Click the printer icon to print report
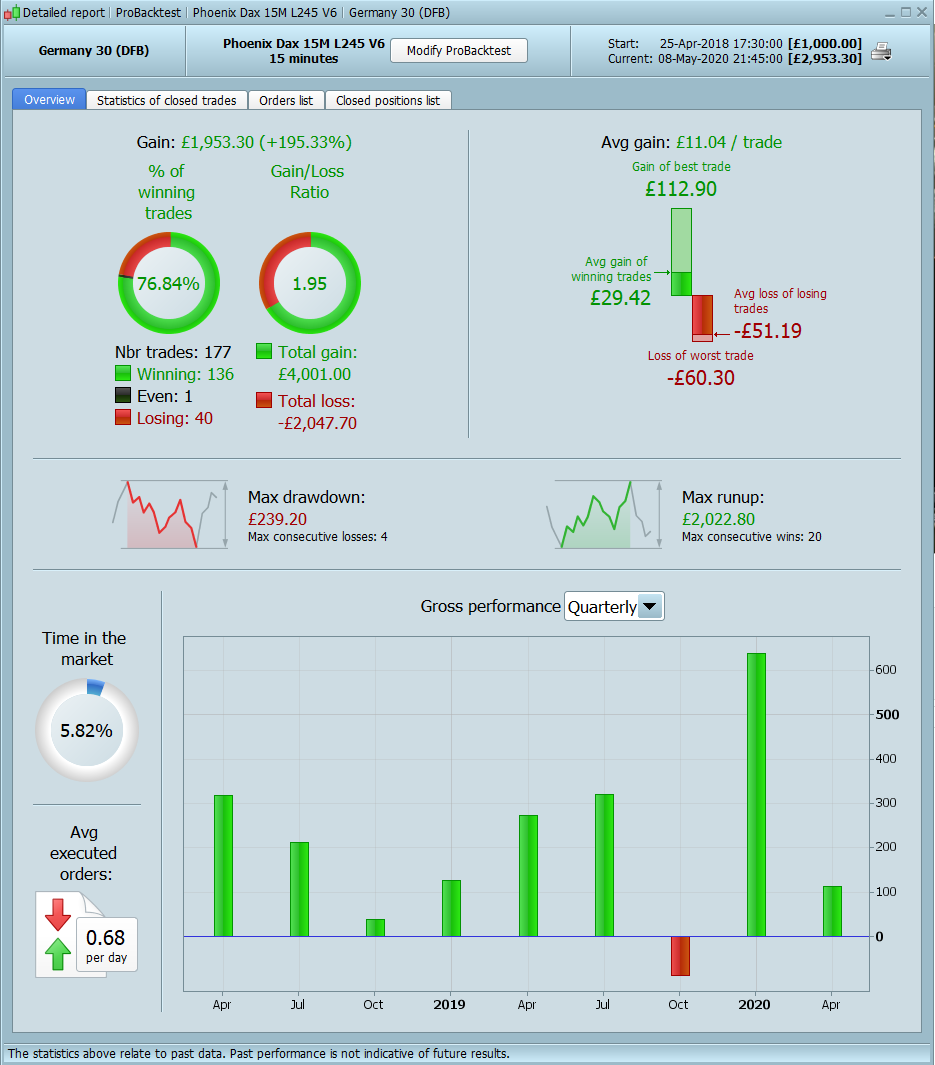The width and height of the screenshot is (935, 1065). tap(881, 52)
